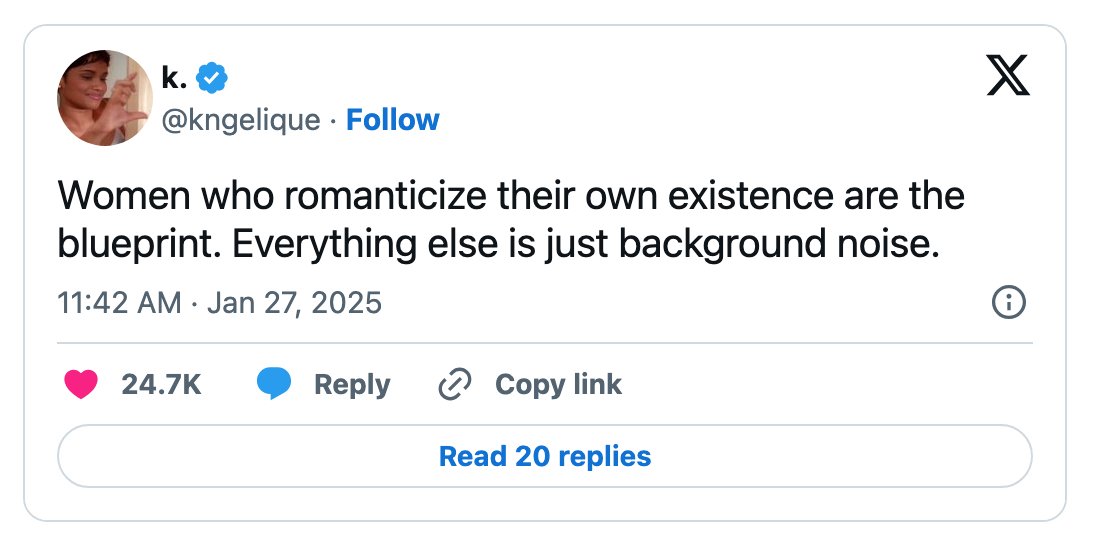Click the X logo in the tweet corner

coord(1008,75)
